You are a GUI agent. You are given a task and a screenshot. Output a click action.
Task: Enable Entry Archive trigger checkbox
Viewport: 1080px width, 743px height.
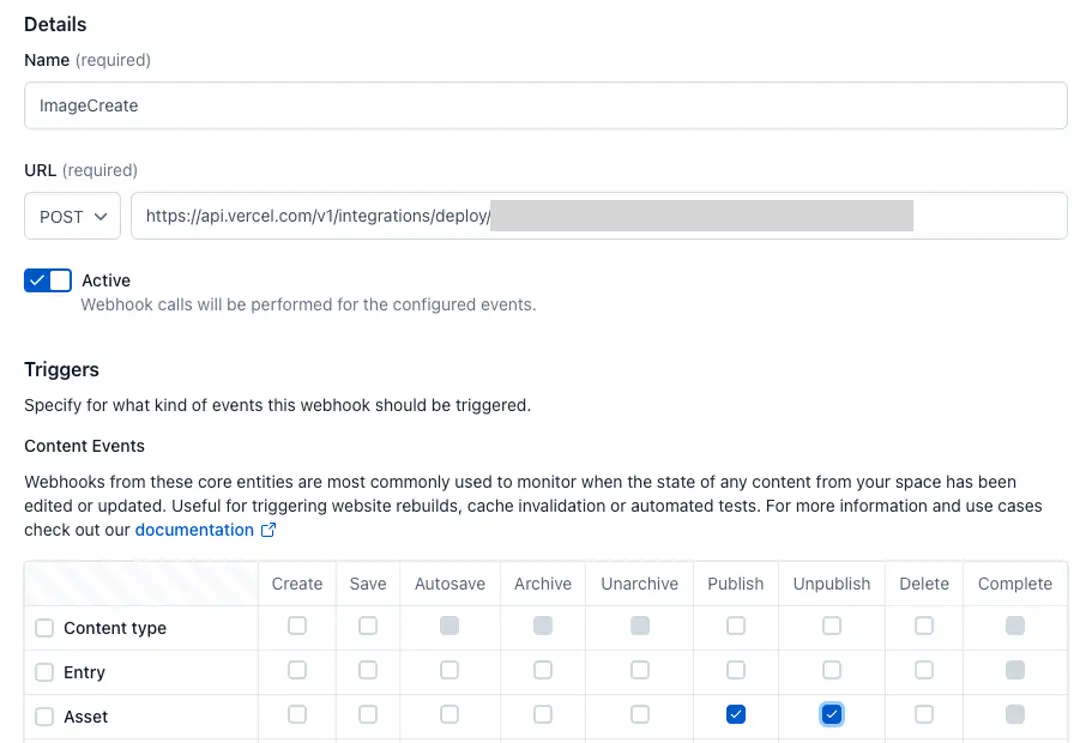[x=543, y=670]
